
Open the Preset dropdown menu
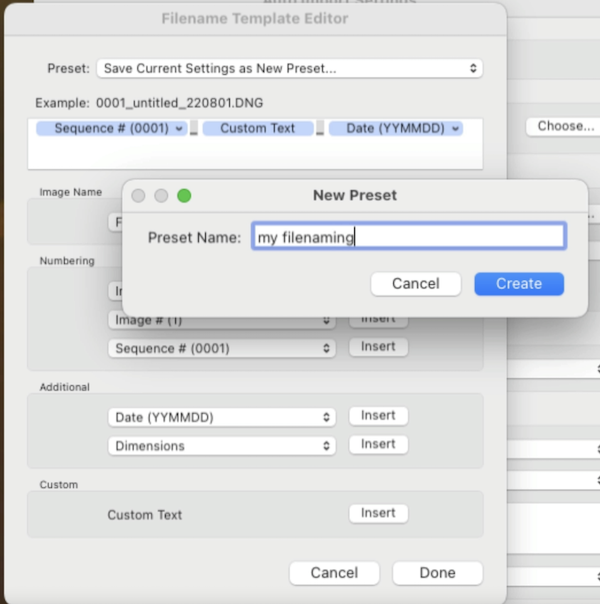[289, 69]
